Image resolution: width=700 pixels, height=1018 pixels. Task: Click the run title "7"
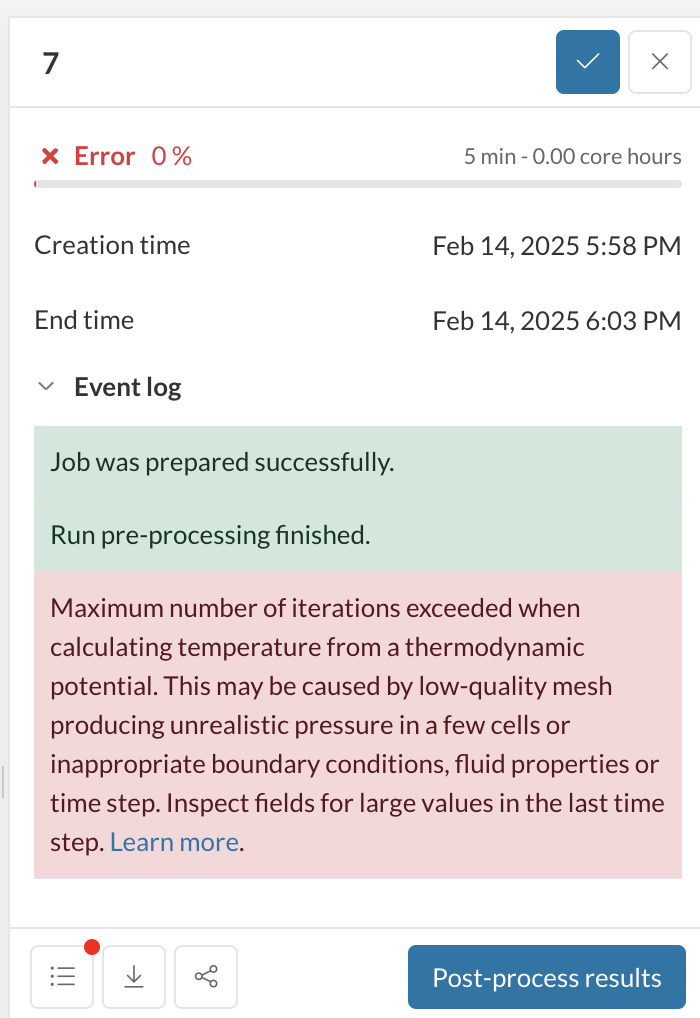[51, 63]
